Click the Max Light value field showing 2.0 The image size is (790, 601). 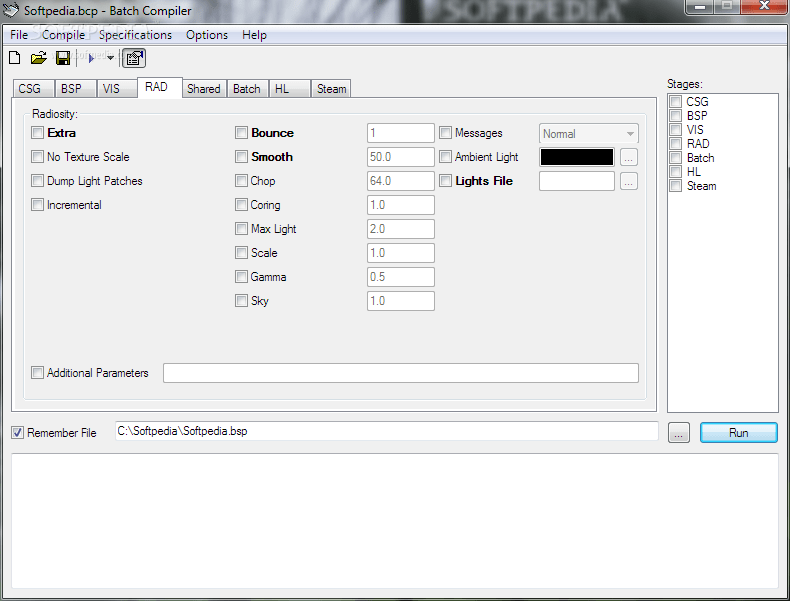(x=401, y=229)
